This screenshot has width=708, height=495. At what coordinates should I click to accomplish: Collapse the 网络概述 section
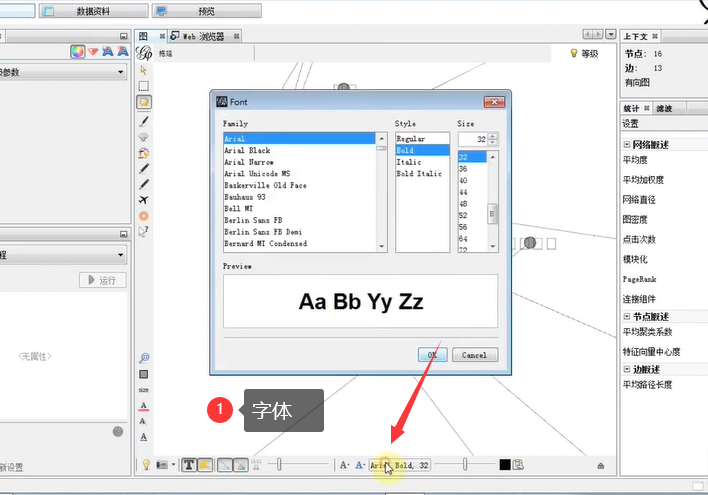[x=627, y=145]
